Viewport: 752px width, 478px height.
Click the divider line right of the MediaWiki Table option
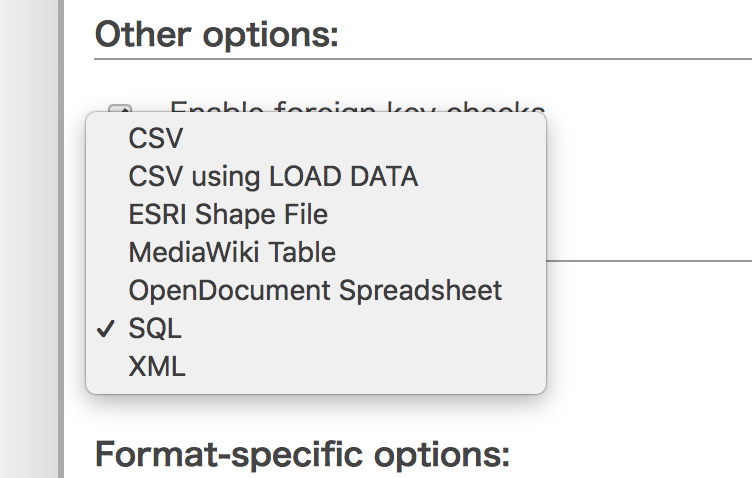point(649,261)
